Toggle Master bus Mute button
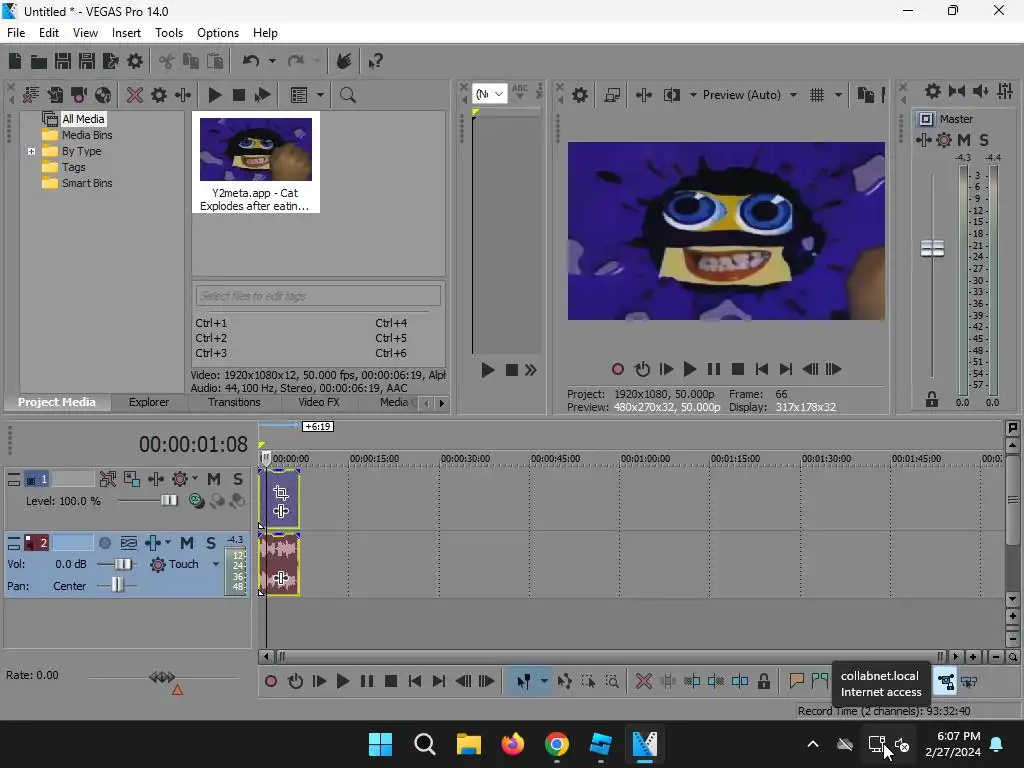 (964, 140)
